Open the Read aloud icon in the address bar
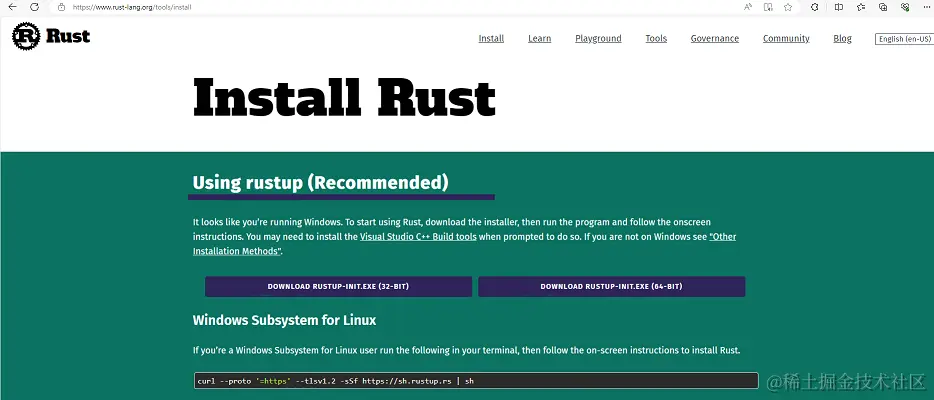The width and height of the screenshot is (934, 400). click(748, 7)
